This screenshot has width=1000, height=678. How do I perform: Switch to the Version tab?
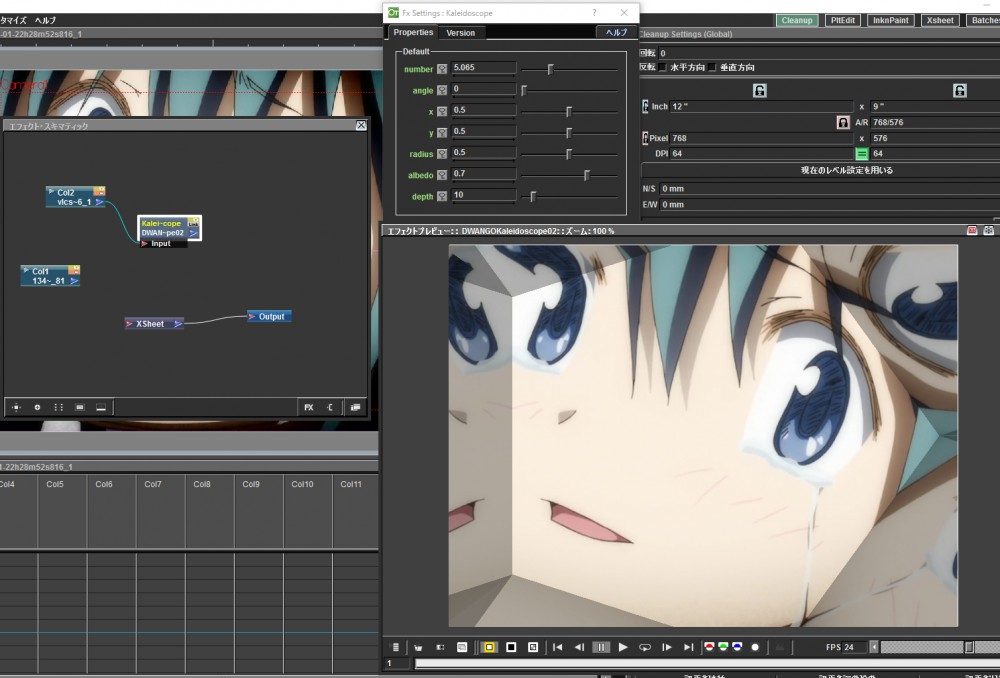460,33
